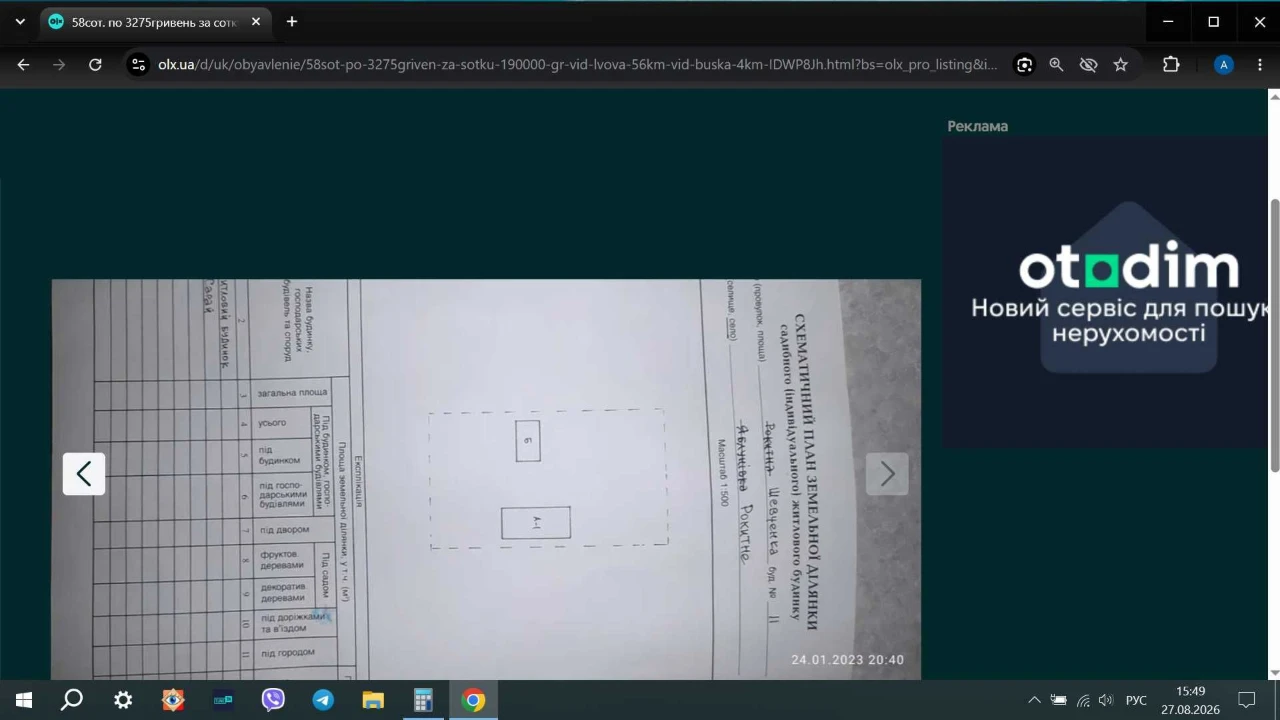Viewport: 1280px width, 720px height.
Task: Open Windows taskbar search
Action: tap(72, 700)
